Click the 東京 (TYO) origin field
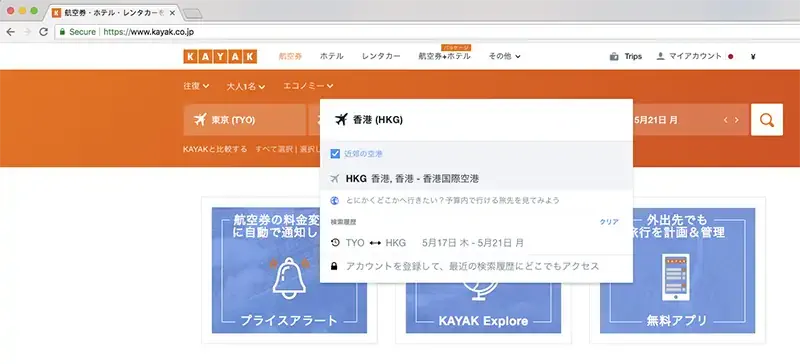 coord(244,120)
